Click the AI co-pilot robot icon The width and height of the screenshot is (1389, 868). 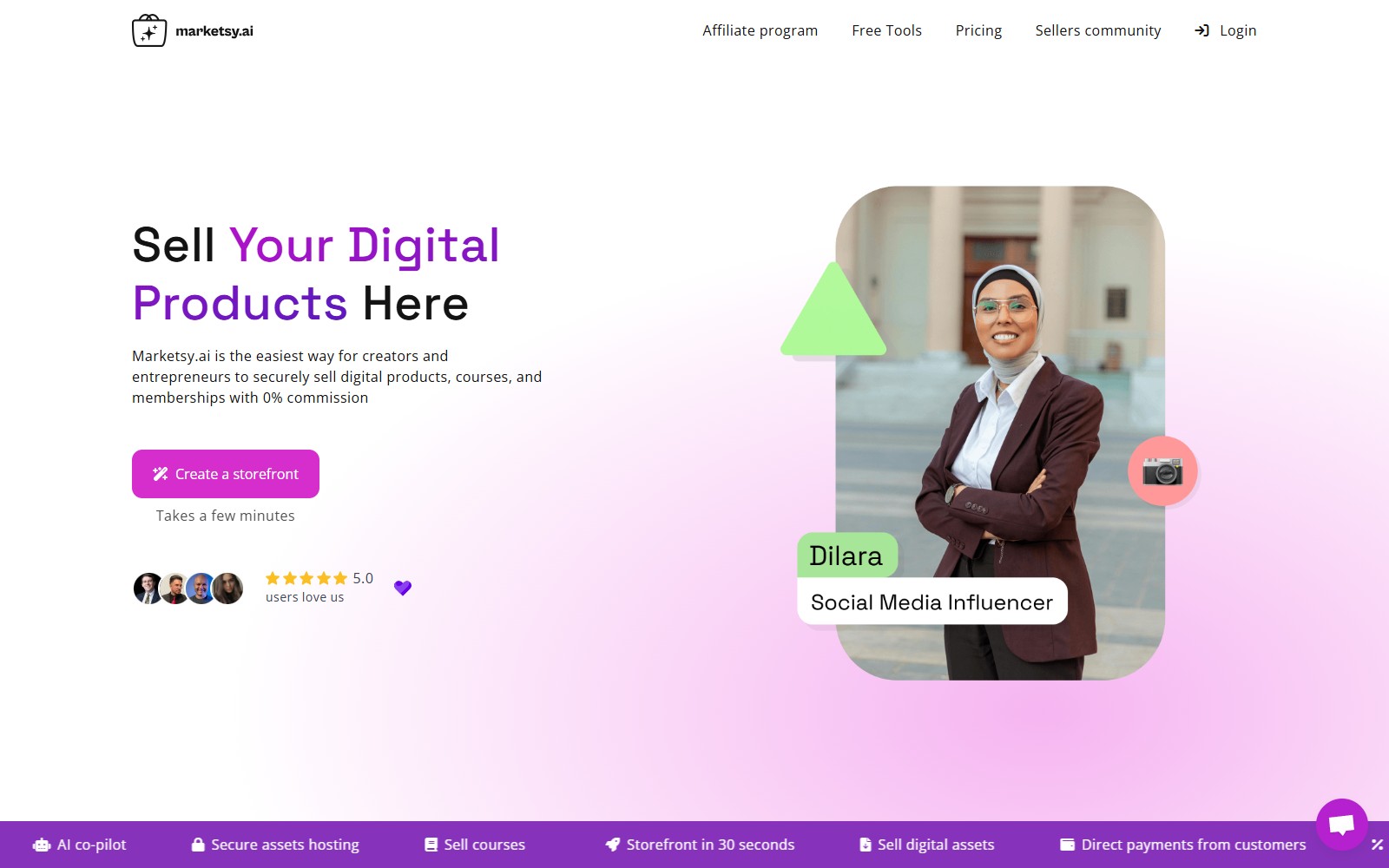click(42, 845)
